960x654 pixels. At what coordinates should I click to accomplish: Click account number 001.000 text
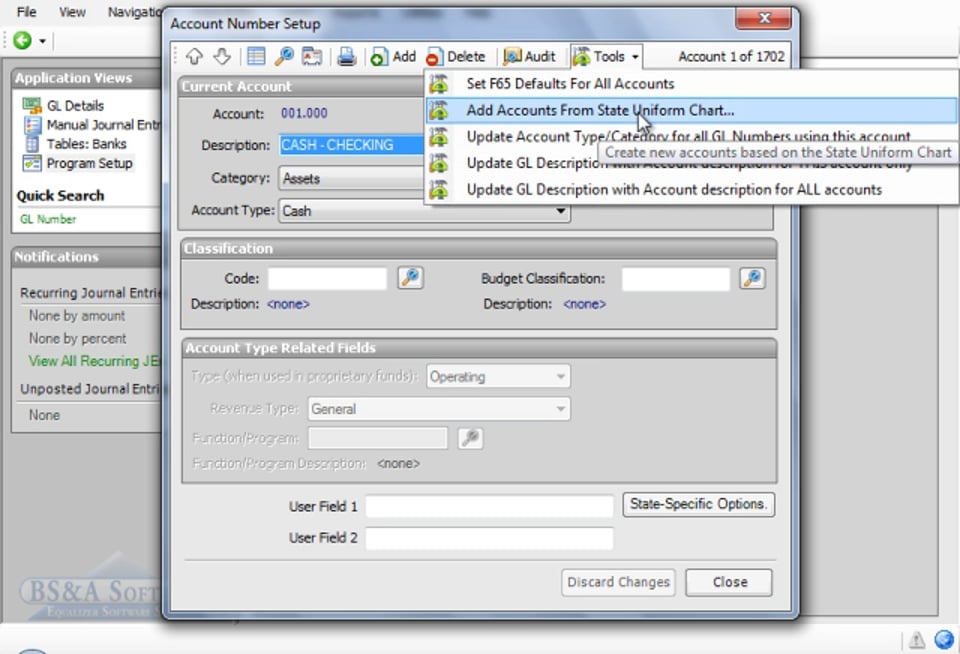304,113
